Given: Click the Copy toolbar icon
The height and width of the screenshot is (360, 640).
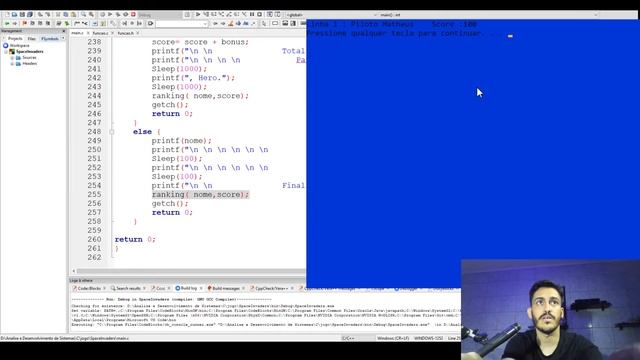Looking at the screenshot, I should pos(65,14).
